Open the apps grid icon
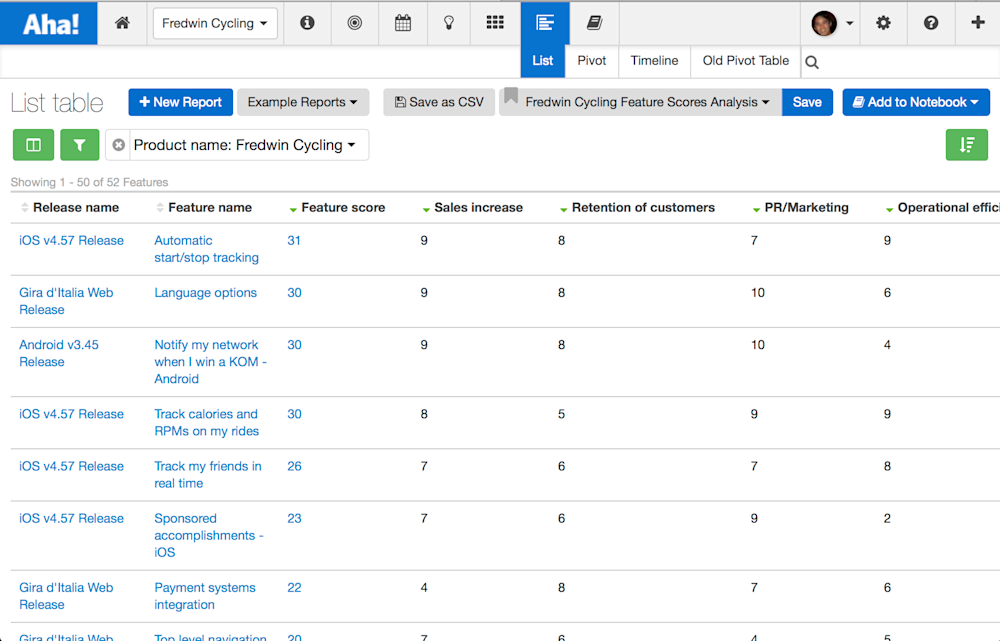This screenshot has height=641, width=1000. point(494,22)
